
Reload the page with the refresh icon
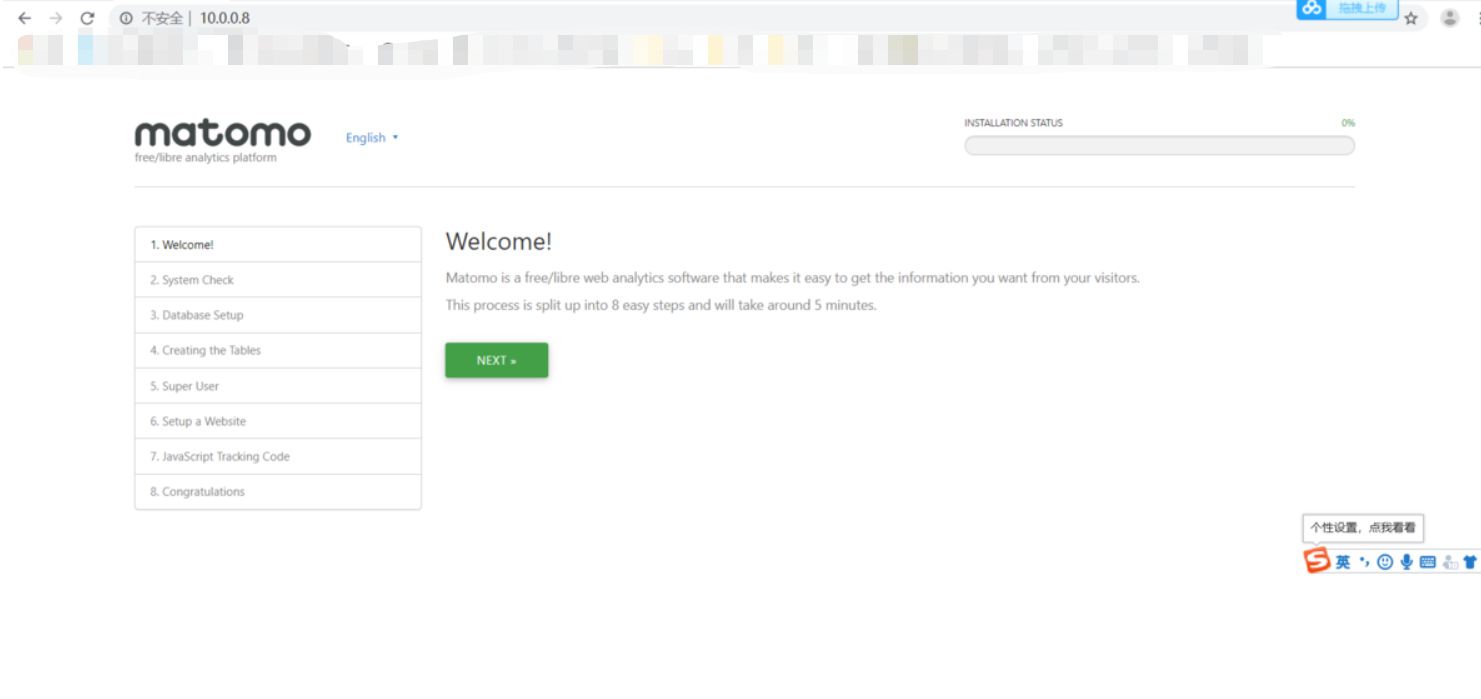tap(88, 18)
